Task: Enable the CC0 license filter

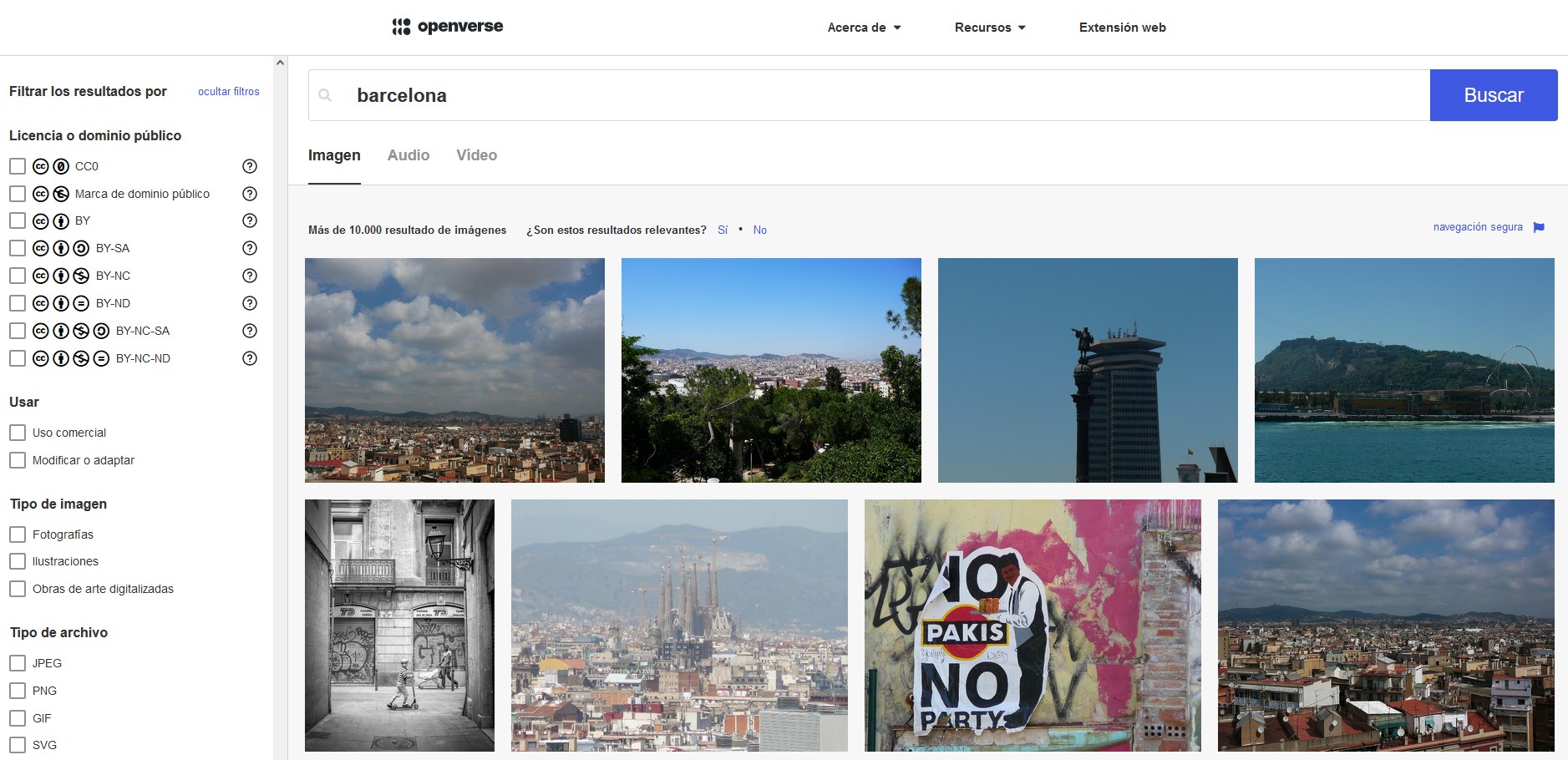Action: coord(18,165)
